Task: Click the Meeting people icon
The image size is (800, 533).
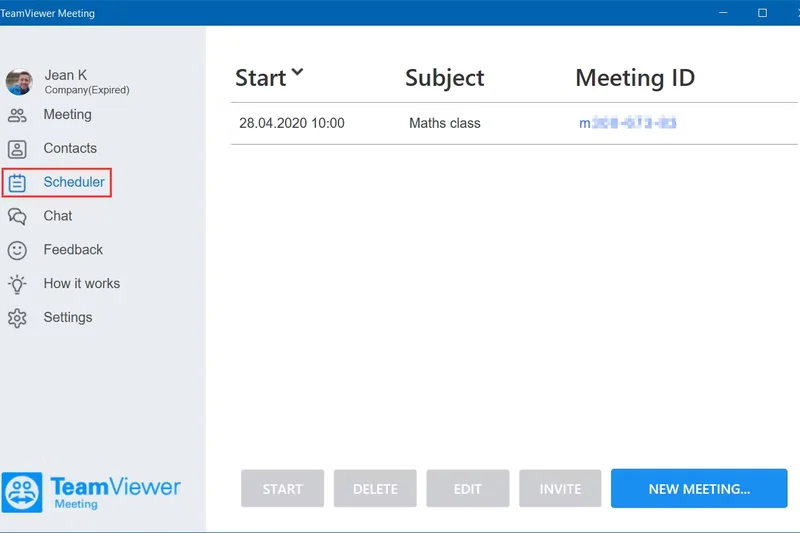Action: [x=17, y=115]
